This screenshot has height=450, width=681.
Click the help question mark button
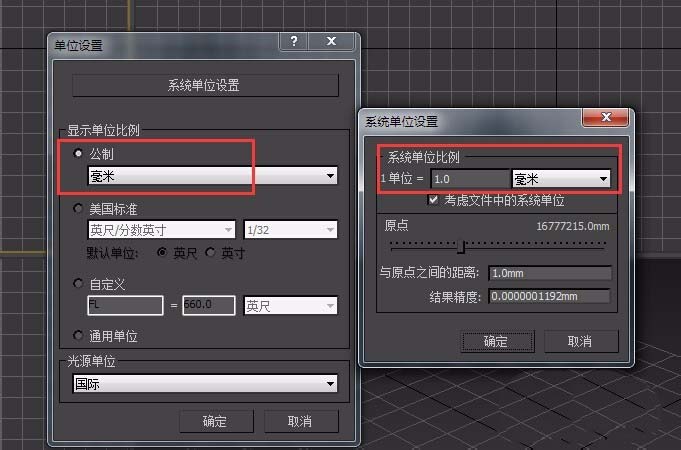(x=294, y=41)
